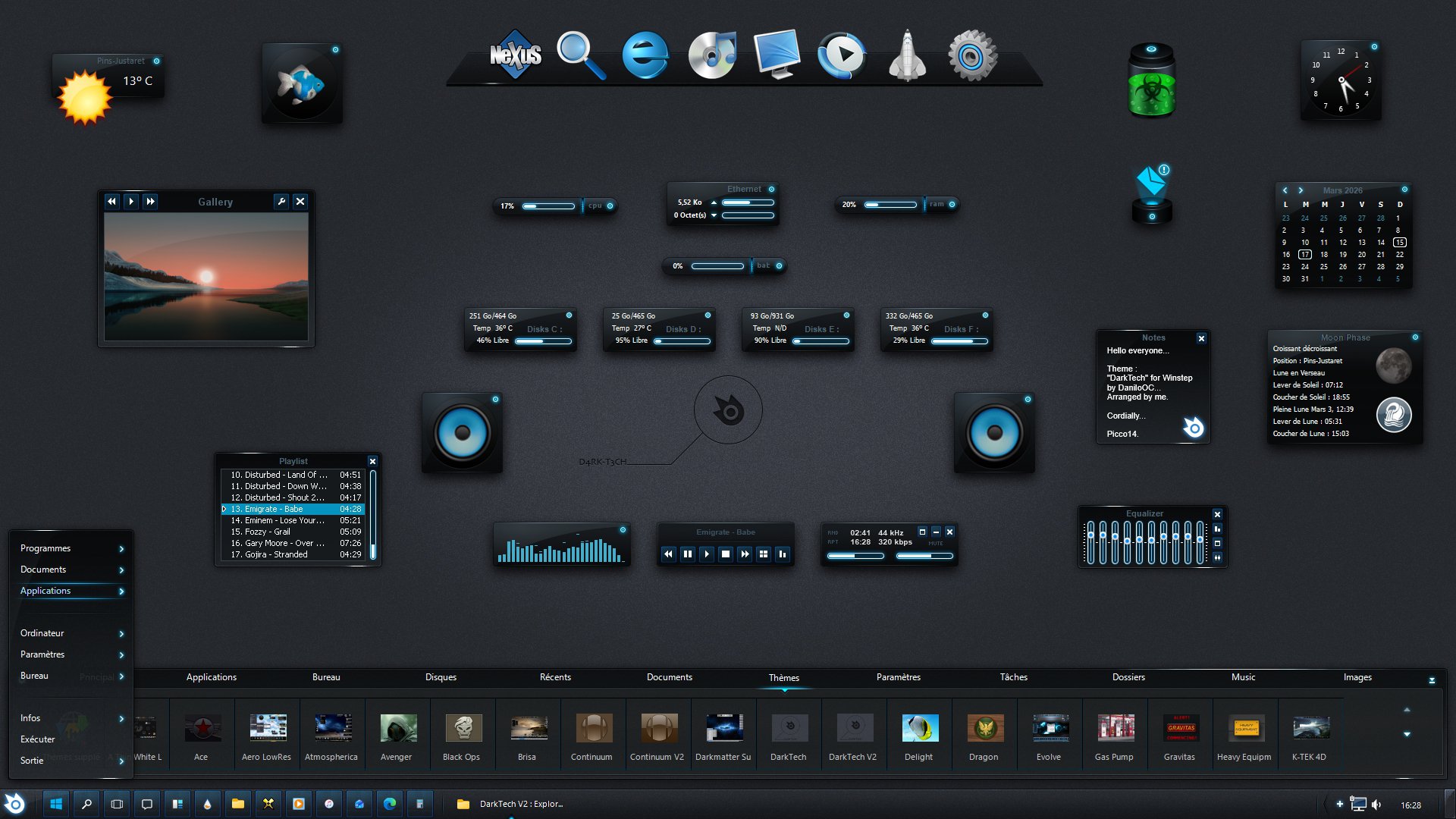The image size is (1456, 819).
Task: Toggle MUTE in the player info panel
Action: click(936, 543)
